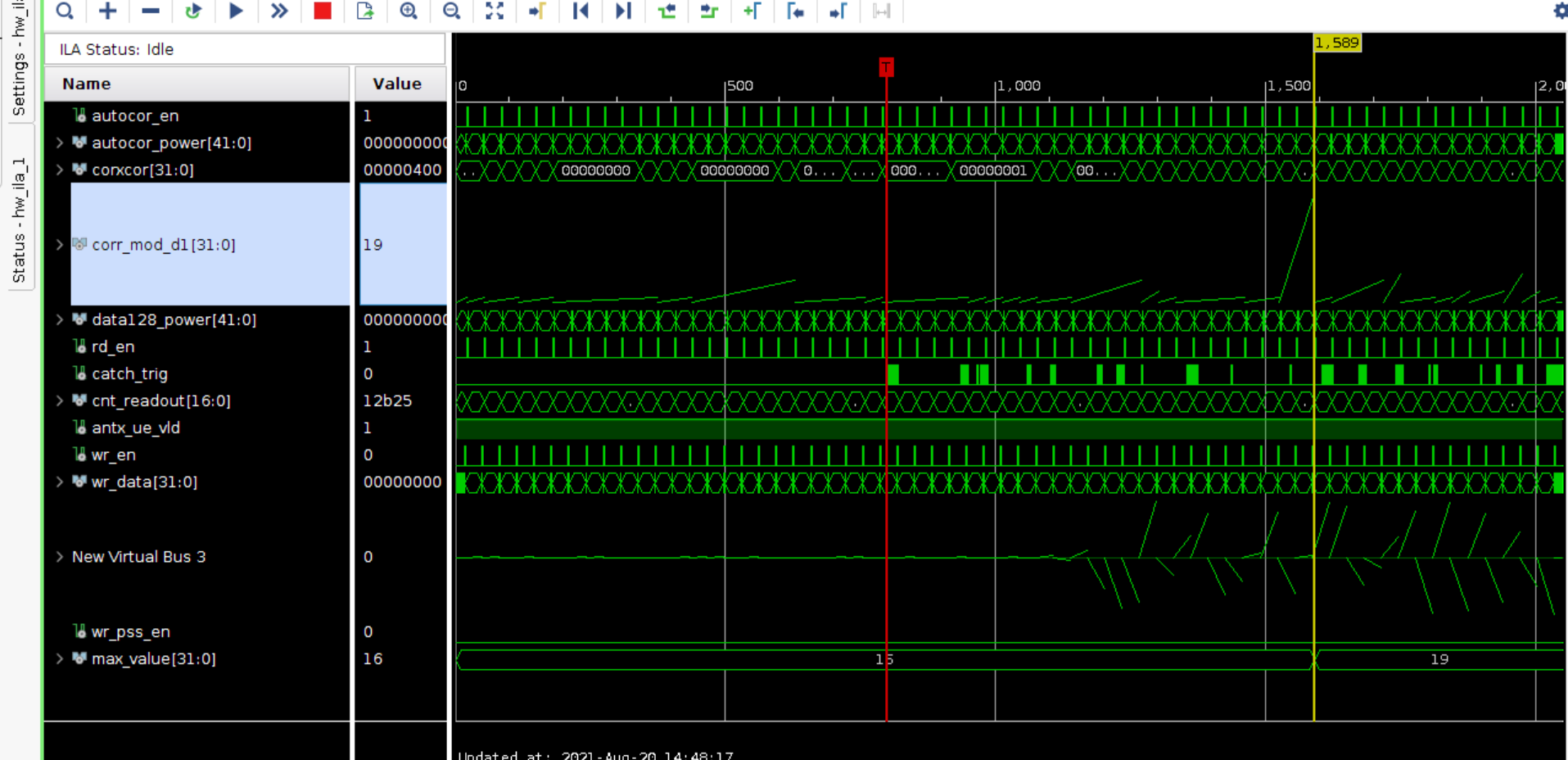Zoom out of the waveform
Image resolution: width=1568 pixels, height=760 pixels.
pos(451,11)
